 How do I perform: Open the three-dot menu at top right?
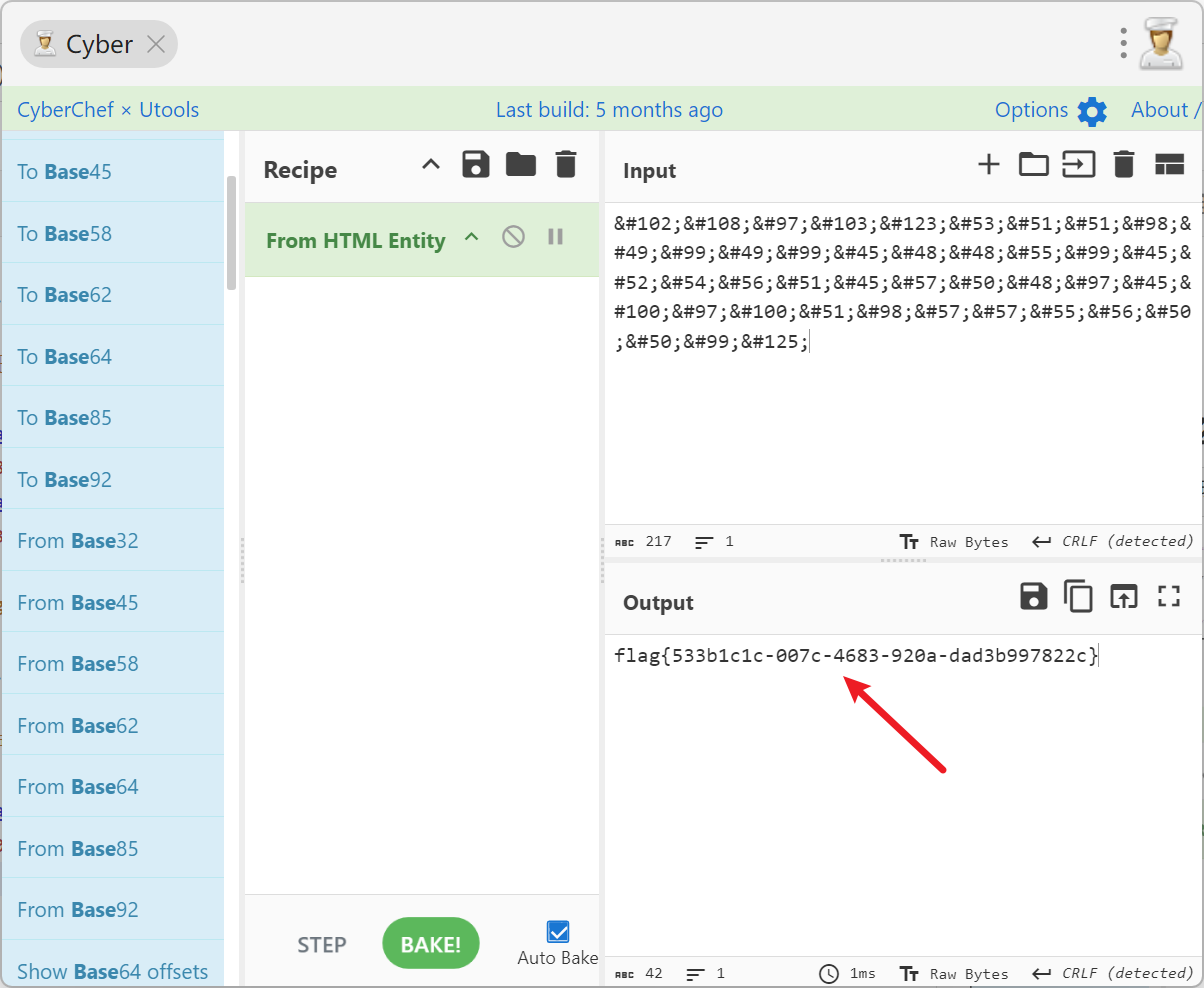coord(1124,43)
